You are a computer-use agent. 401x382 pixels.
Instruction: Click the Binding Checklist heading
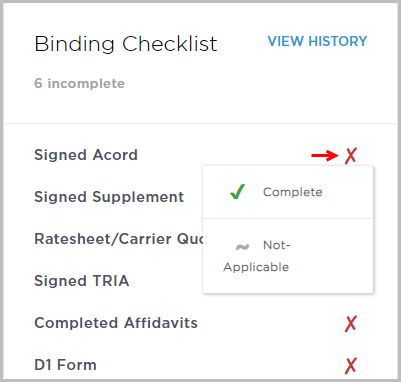tap(126, 44)
